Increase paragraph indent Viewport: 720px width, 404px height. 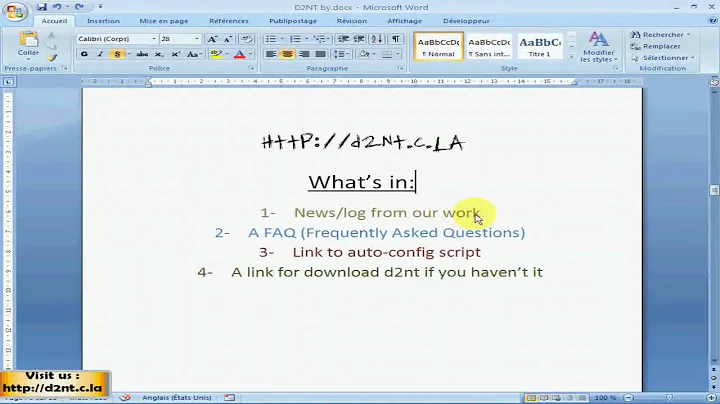pos(359,39)
